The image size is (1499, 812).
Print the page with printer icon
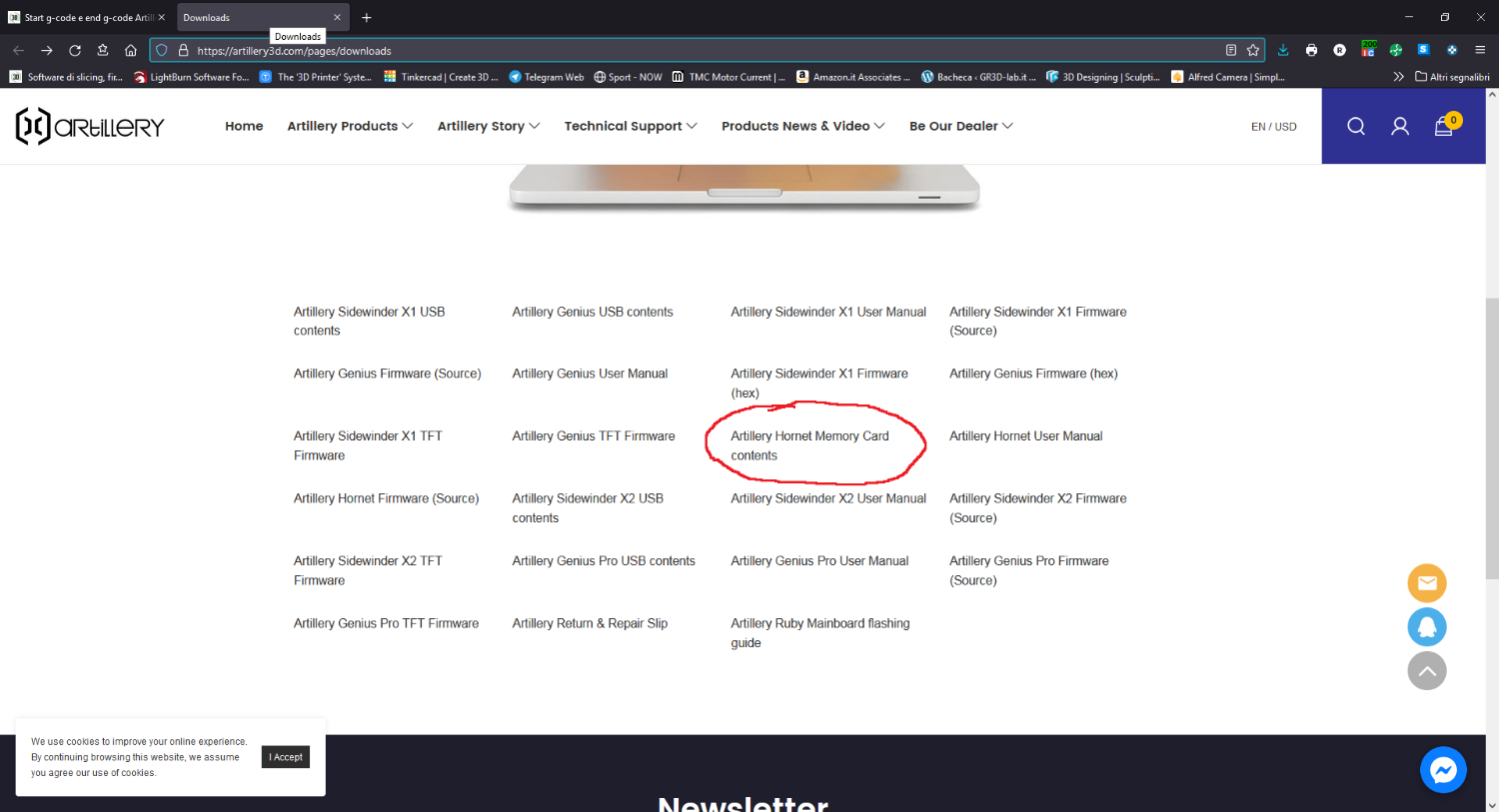pyautogui.click(x=1311, y=50)
